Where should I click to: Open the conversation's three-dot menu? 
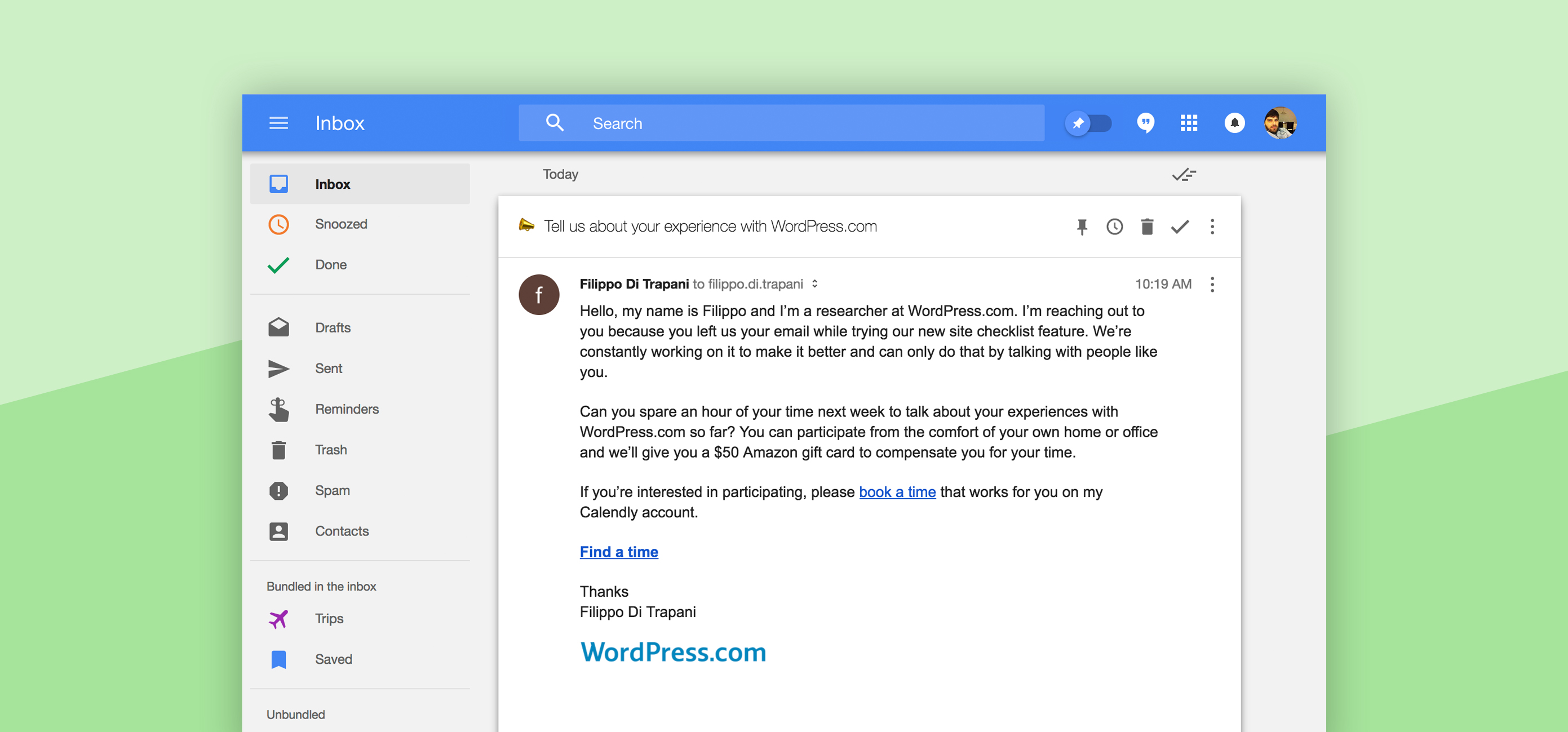coord(1212,227)
